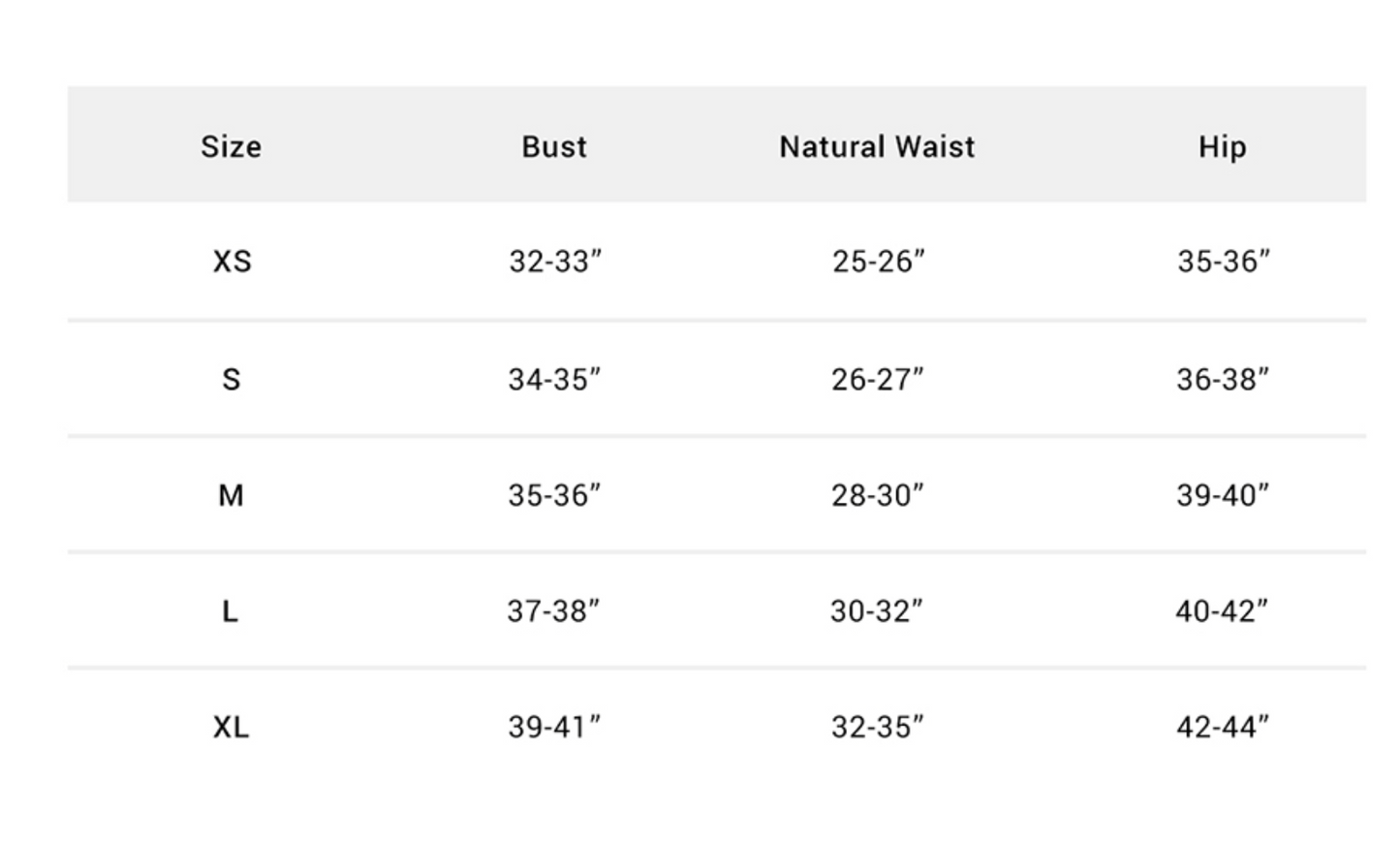Click the L size row label
Screen dimensions: 1400x842
[230, 611]
